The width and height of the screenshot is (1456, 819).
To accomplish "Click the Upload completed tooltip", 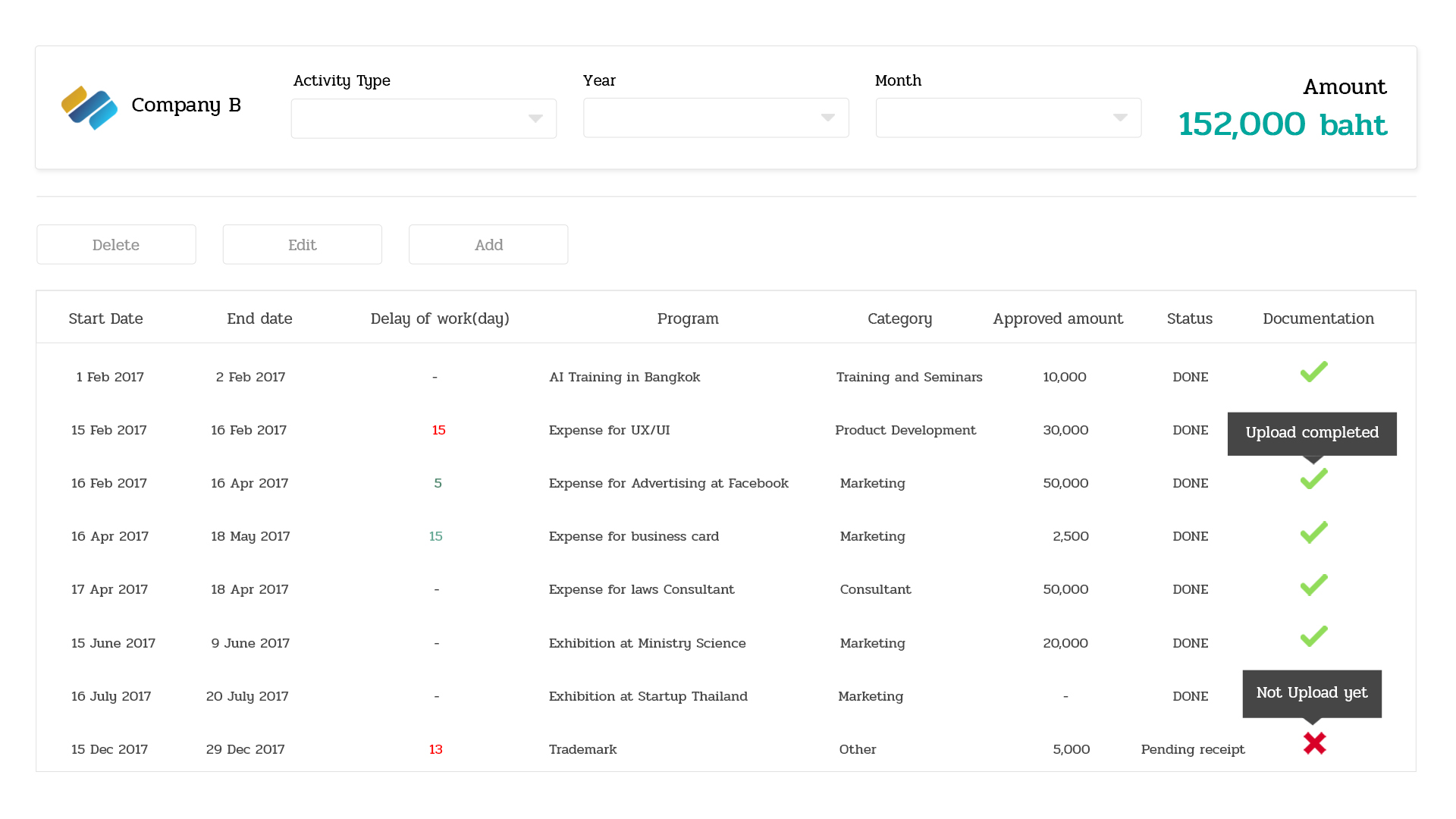I will (x=1312, y=433).
